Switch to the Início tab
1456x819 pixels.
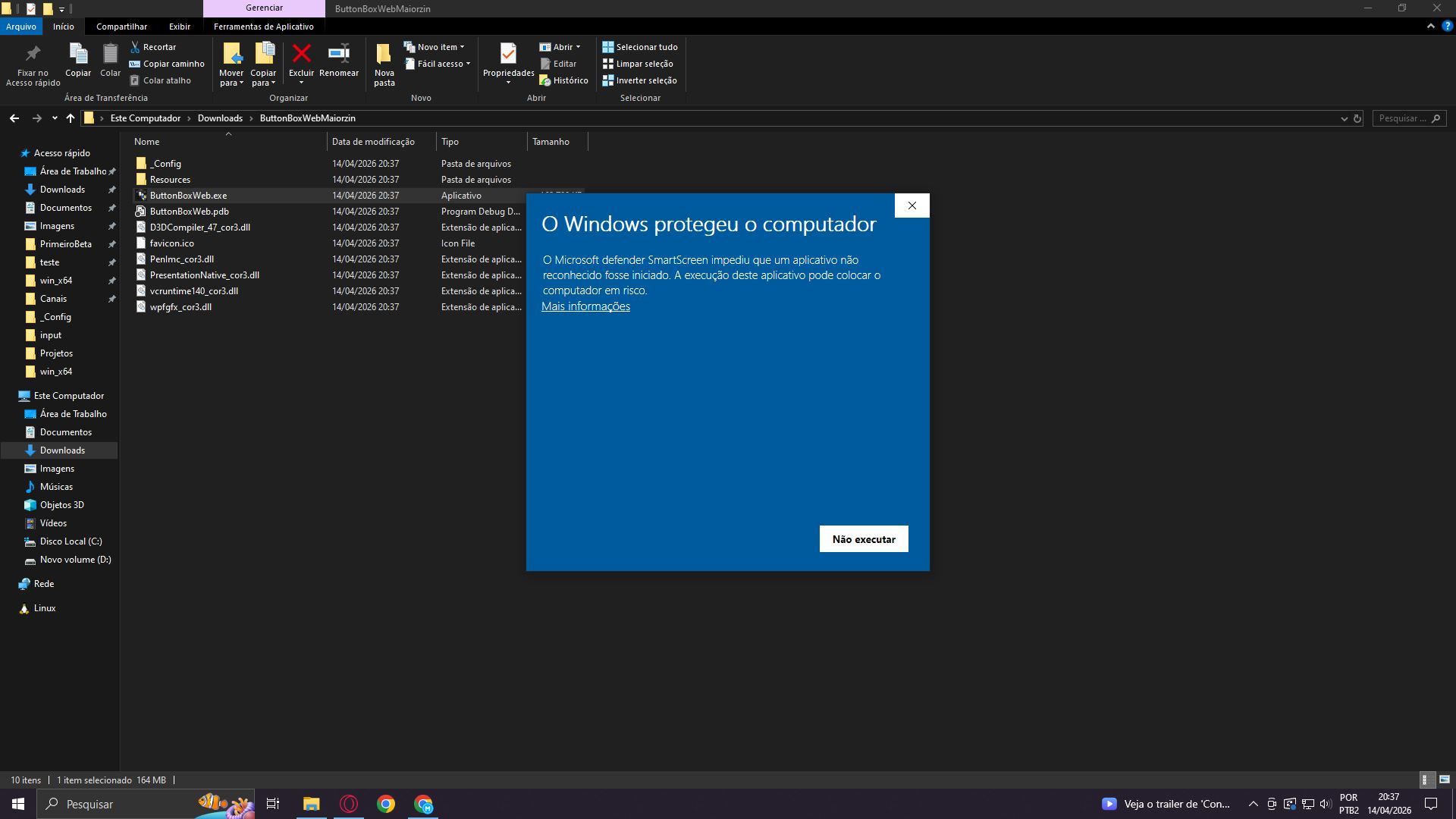pyautogui.click(x=64, y=26)
